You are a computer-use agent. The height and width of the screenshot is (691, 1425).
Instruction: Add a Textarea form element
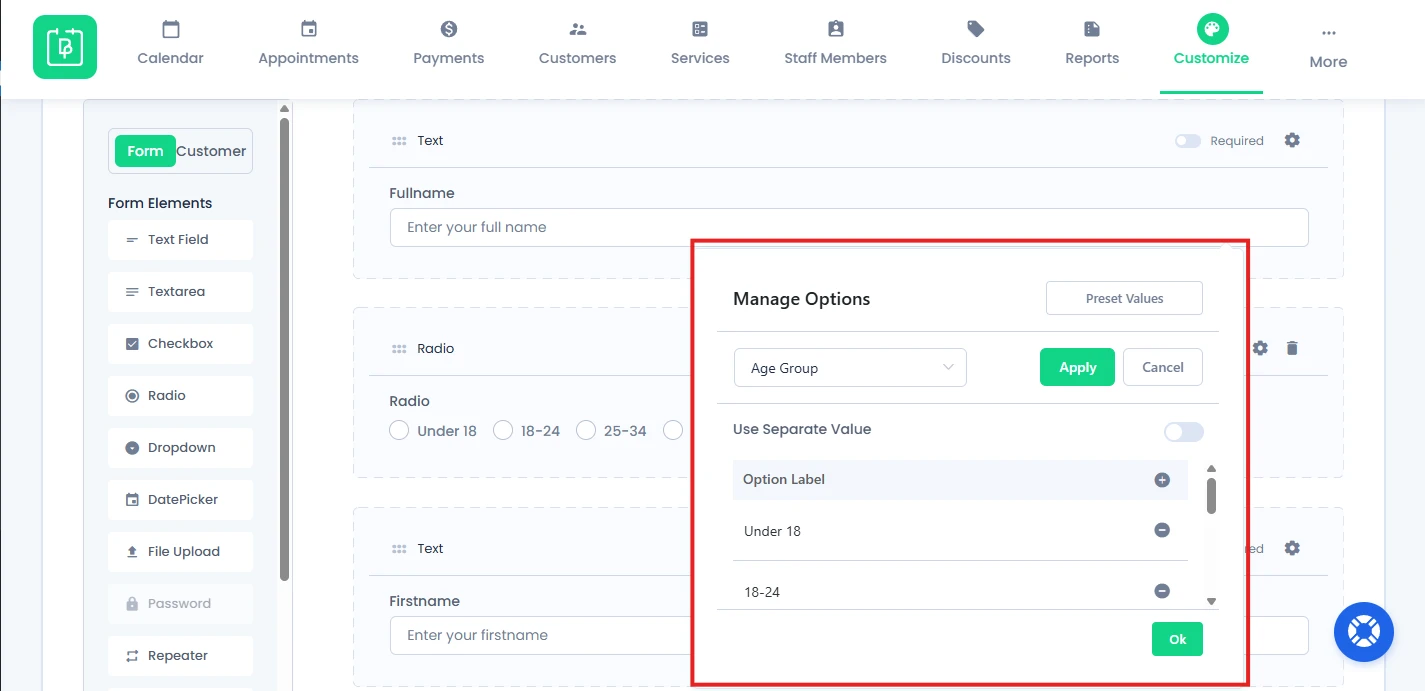[180, 292]
